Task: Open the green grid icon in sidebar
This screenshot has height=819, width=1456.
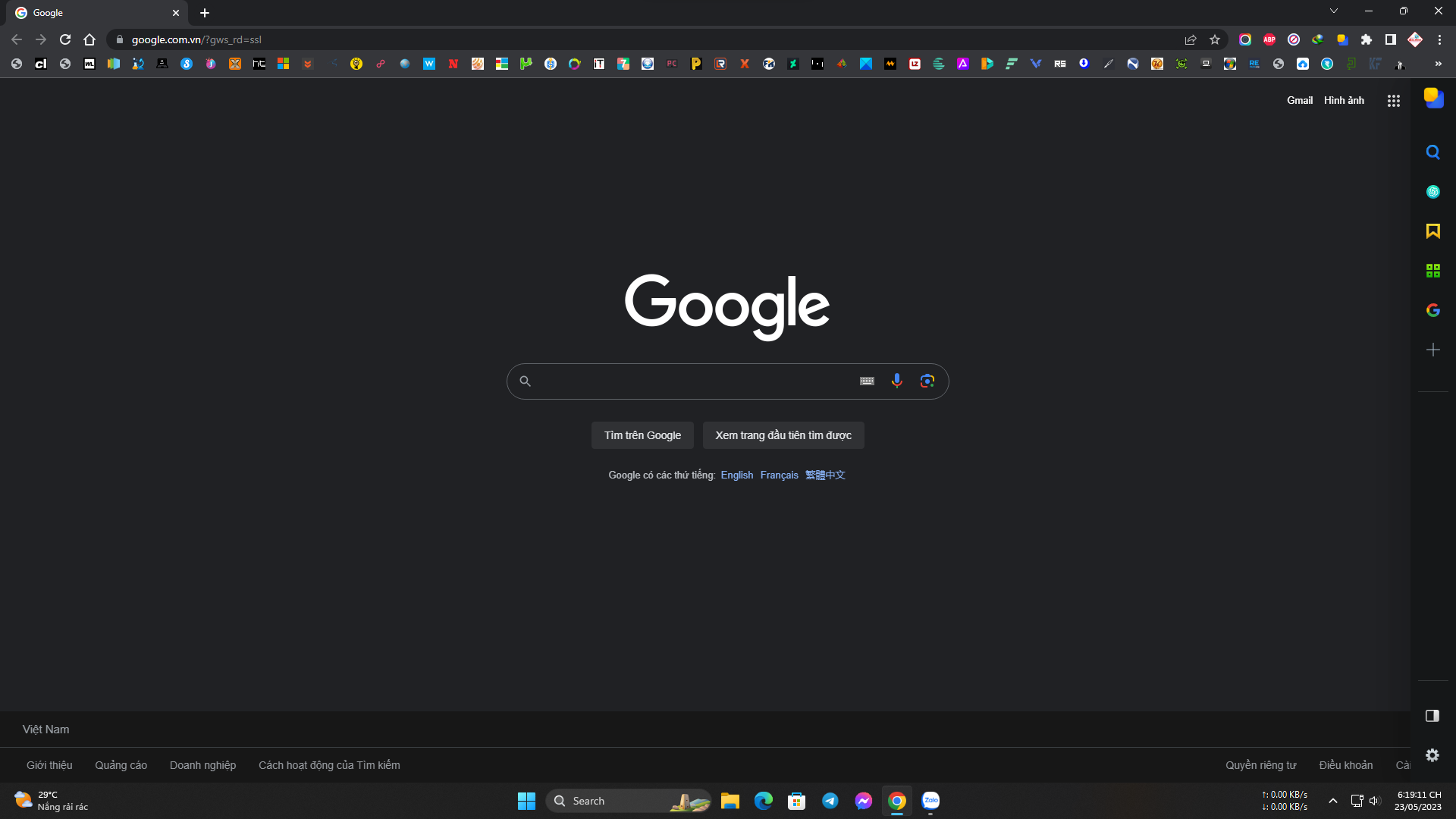Action: click(x=1432, y=271)
